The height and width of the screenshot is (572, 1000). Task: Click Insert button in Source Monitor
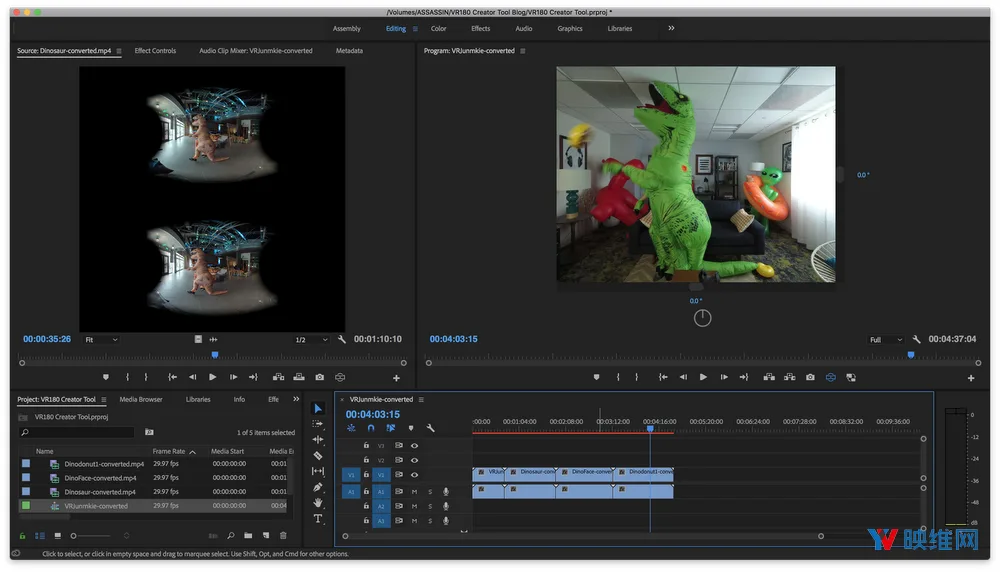(x=278, y=378)
